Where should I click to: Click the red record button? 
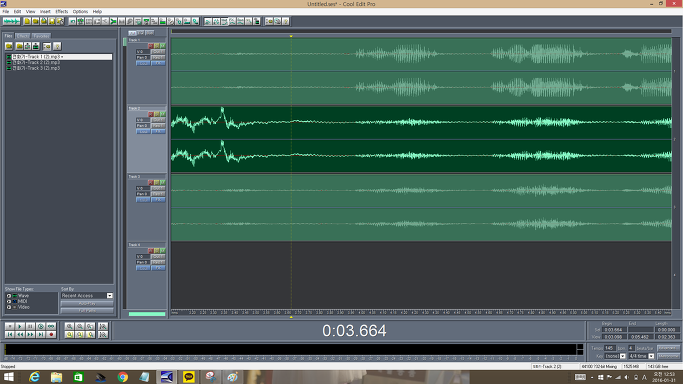click(51, 334)
